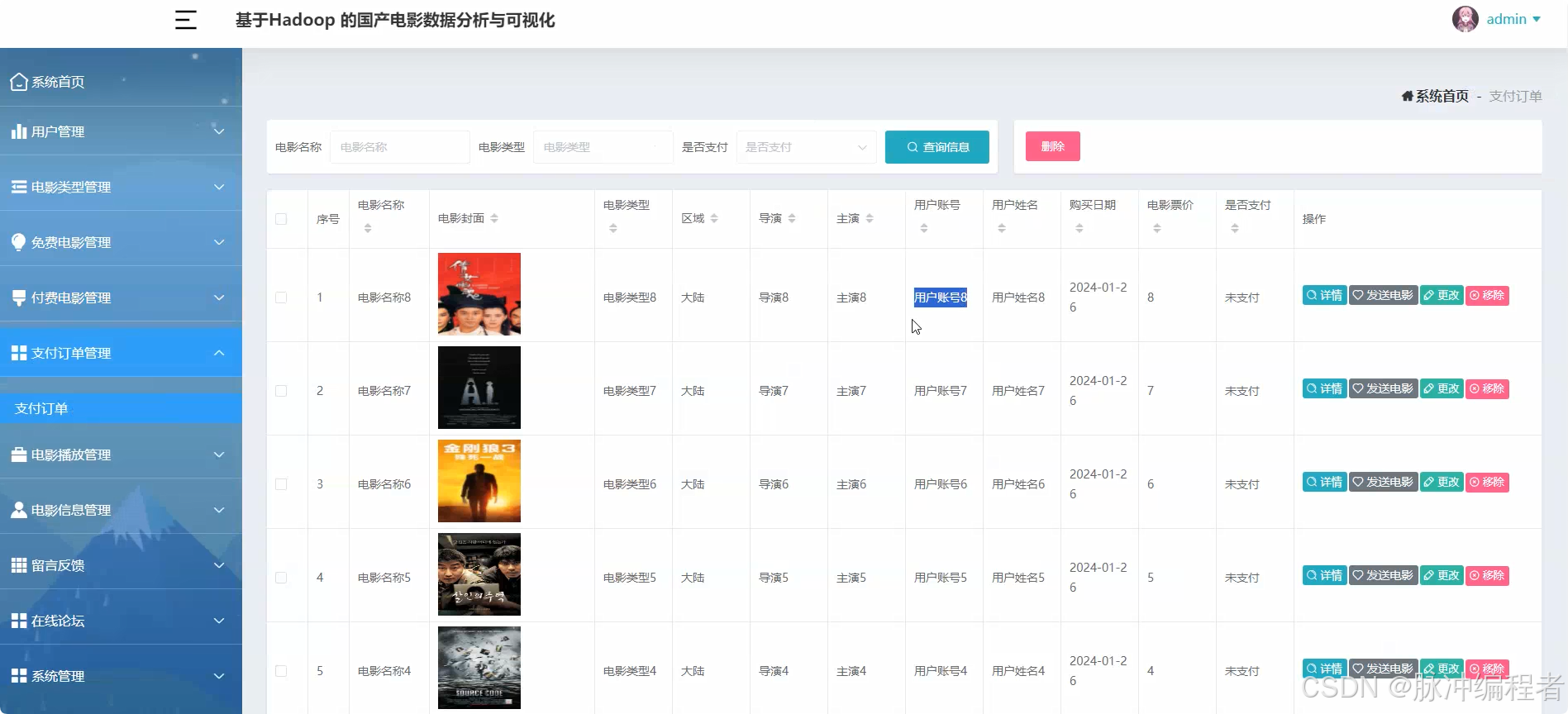This screenshot has width=1568, height=714.
Task: Expand 电影类型管理 chevron
Action: point(219,187)
